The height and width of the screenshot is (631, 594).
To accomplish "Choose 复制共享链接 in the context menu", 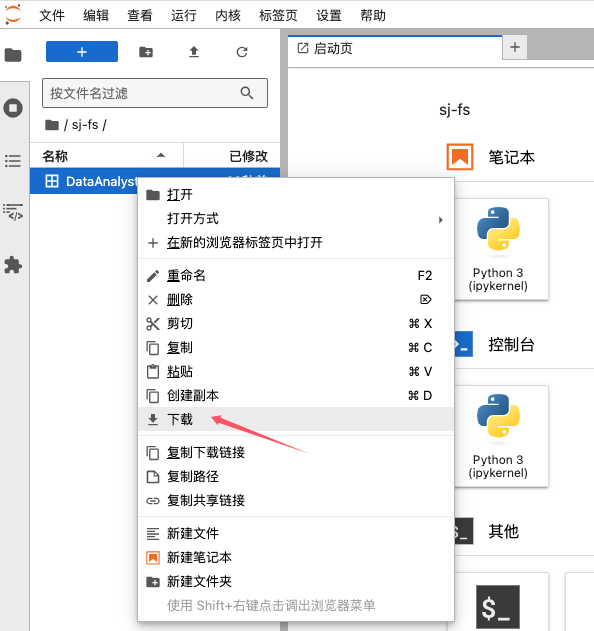I will 296,501.
